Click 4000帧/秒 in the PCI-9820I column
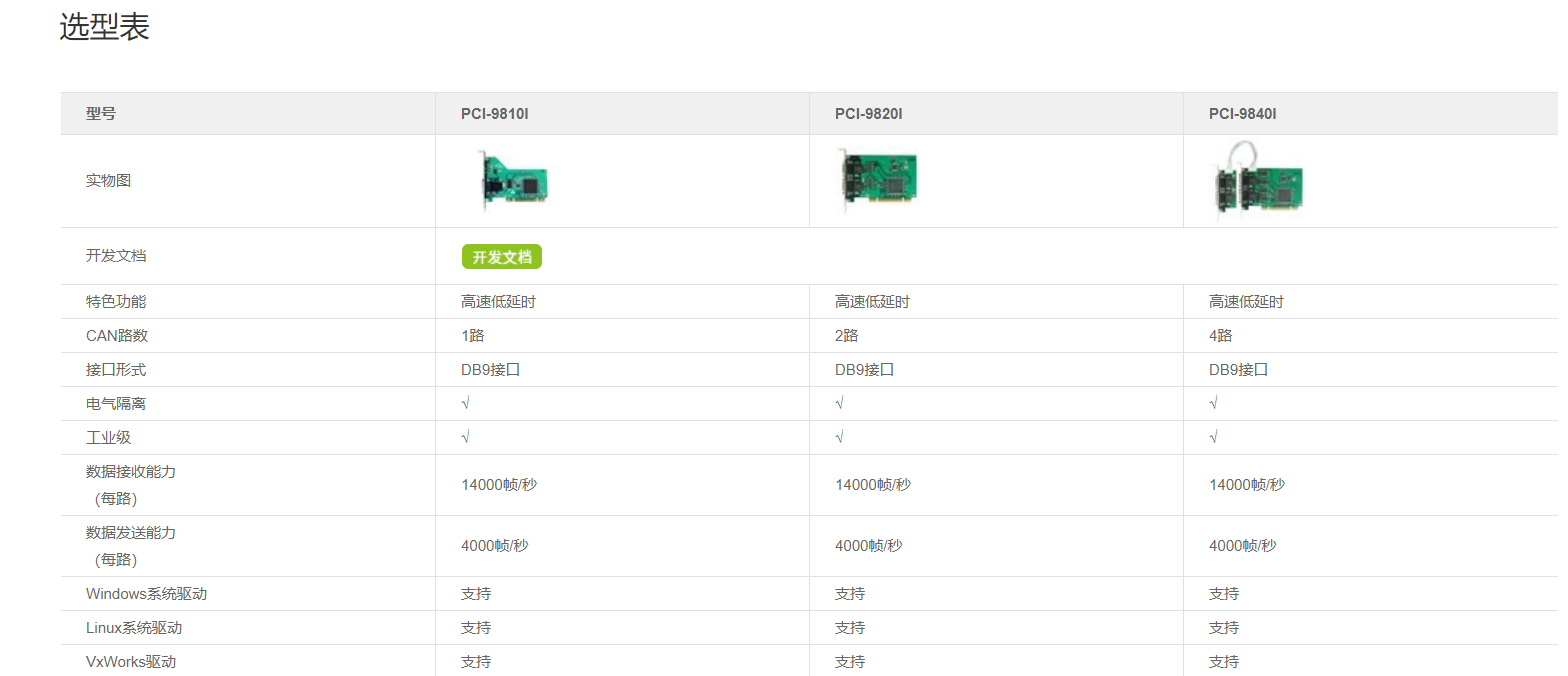The height and width of the screenshot is (676, 1568). pyautogui.click(x=869, y=545)
